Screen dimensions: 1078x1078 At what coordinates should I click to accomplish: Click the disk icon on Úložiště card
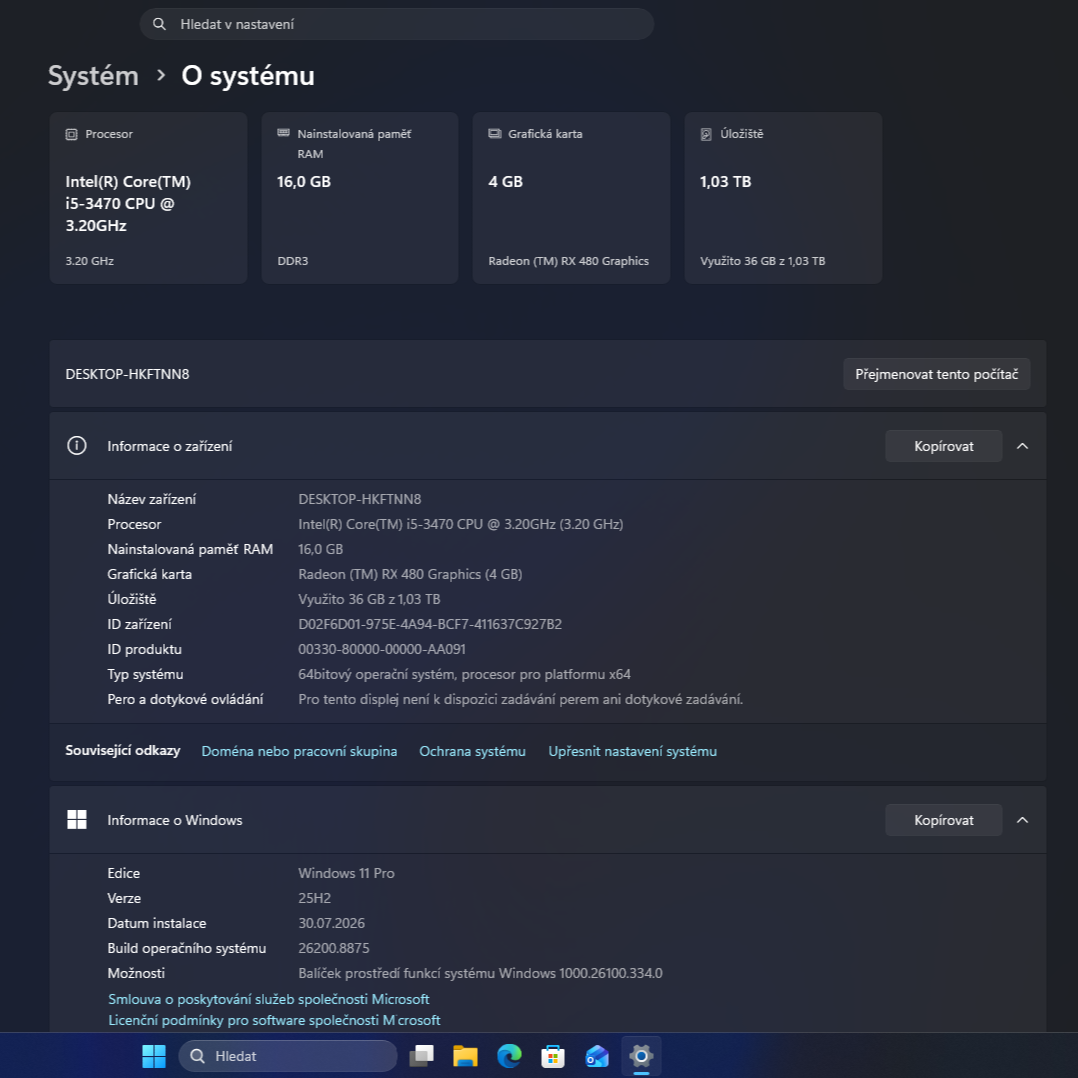tap(706, 134)
